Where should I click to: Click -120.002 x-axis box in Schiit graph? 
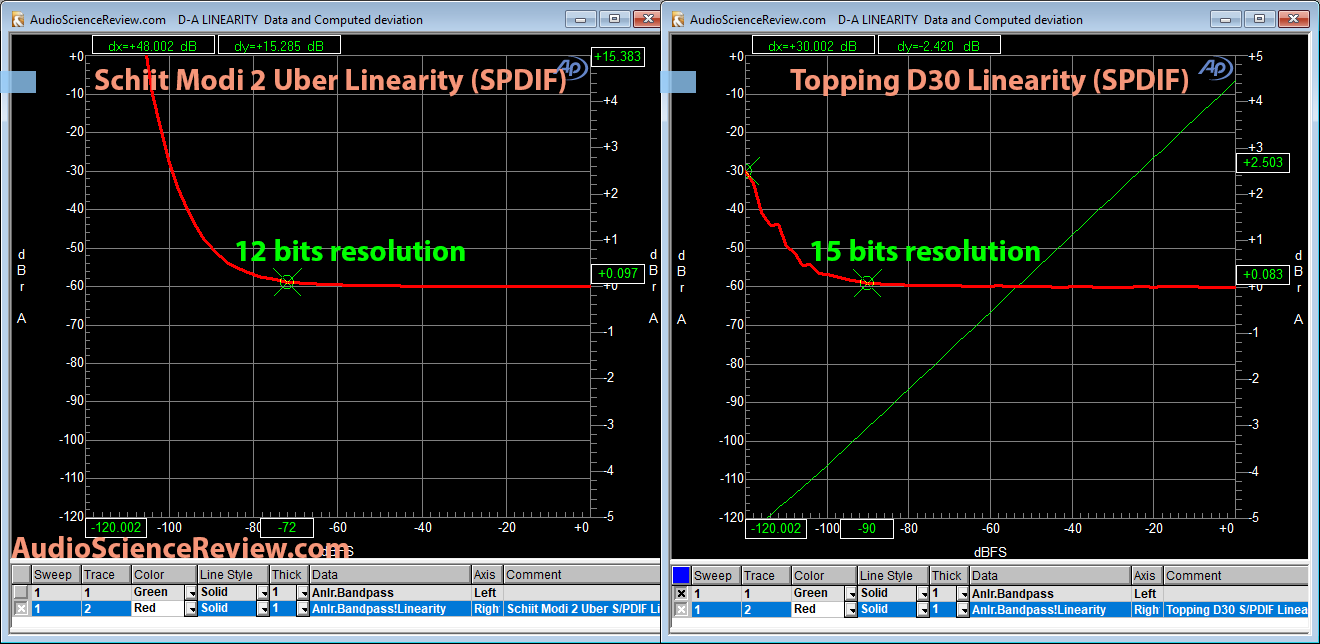point(116,528)
